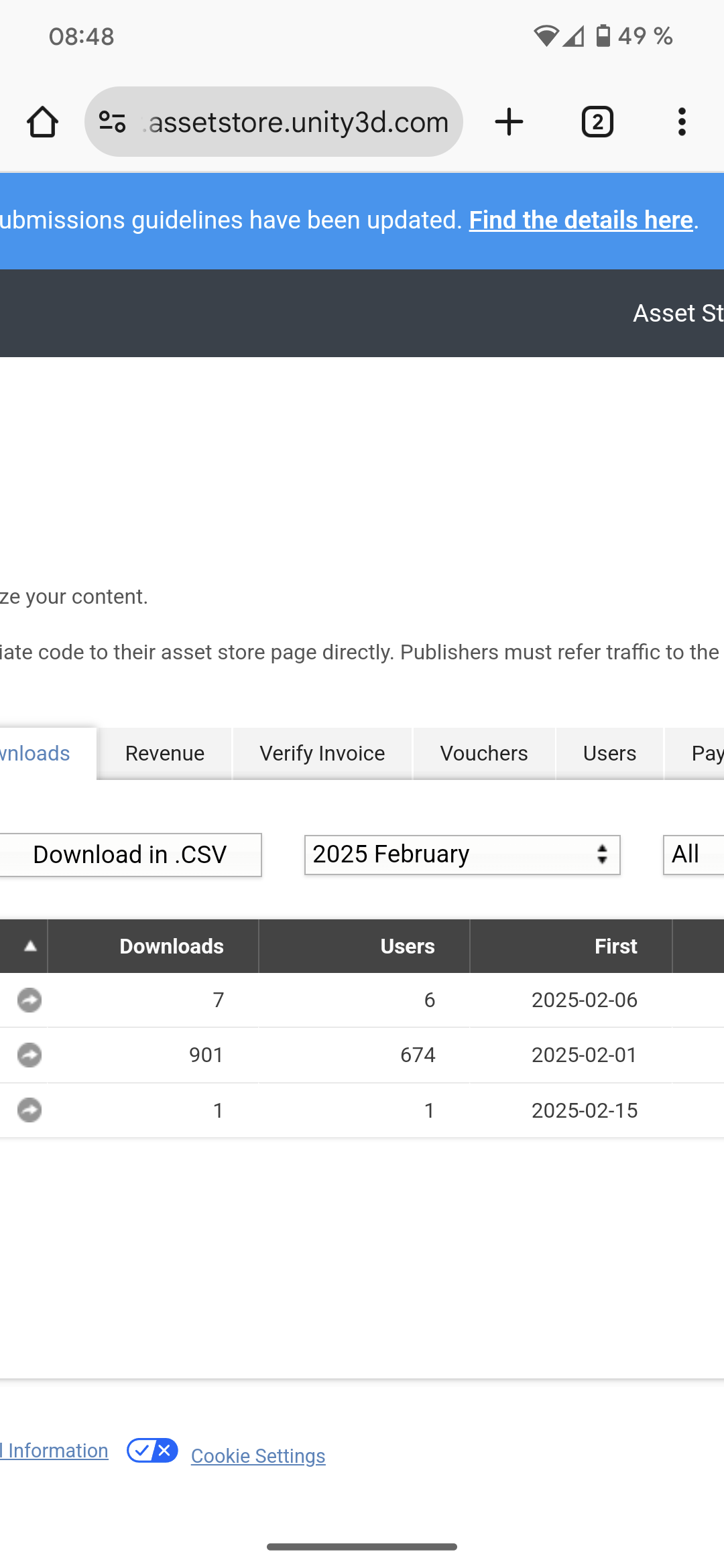Click arrow icon in row with 7 downloads
This screenshot has height=1568, width=724.
[29, 1000]
